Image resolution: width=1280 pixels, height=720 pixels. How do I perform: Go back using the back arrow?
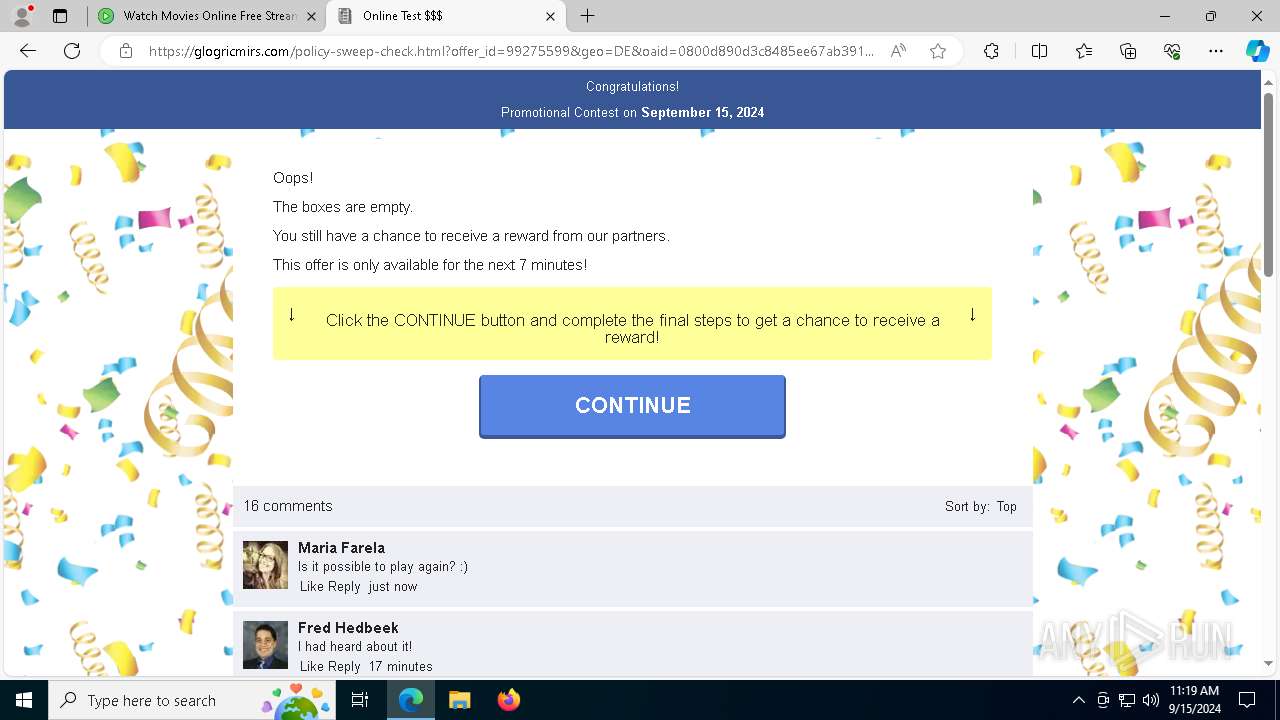[x=28, y=51]
